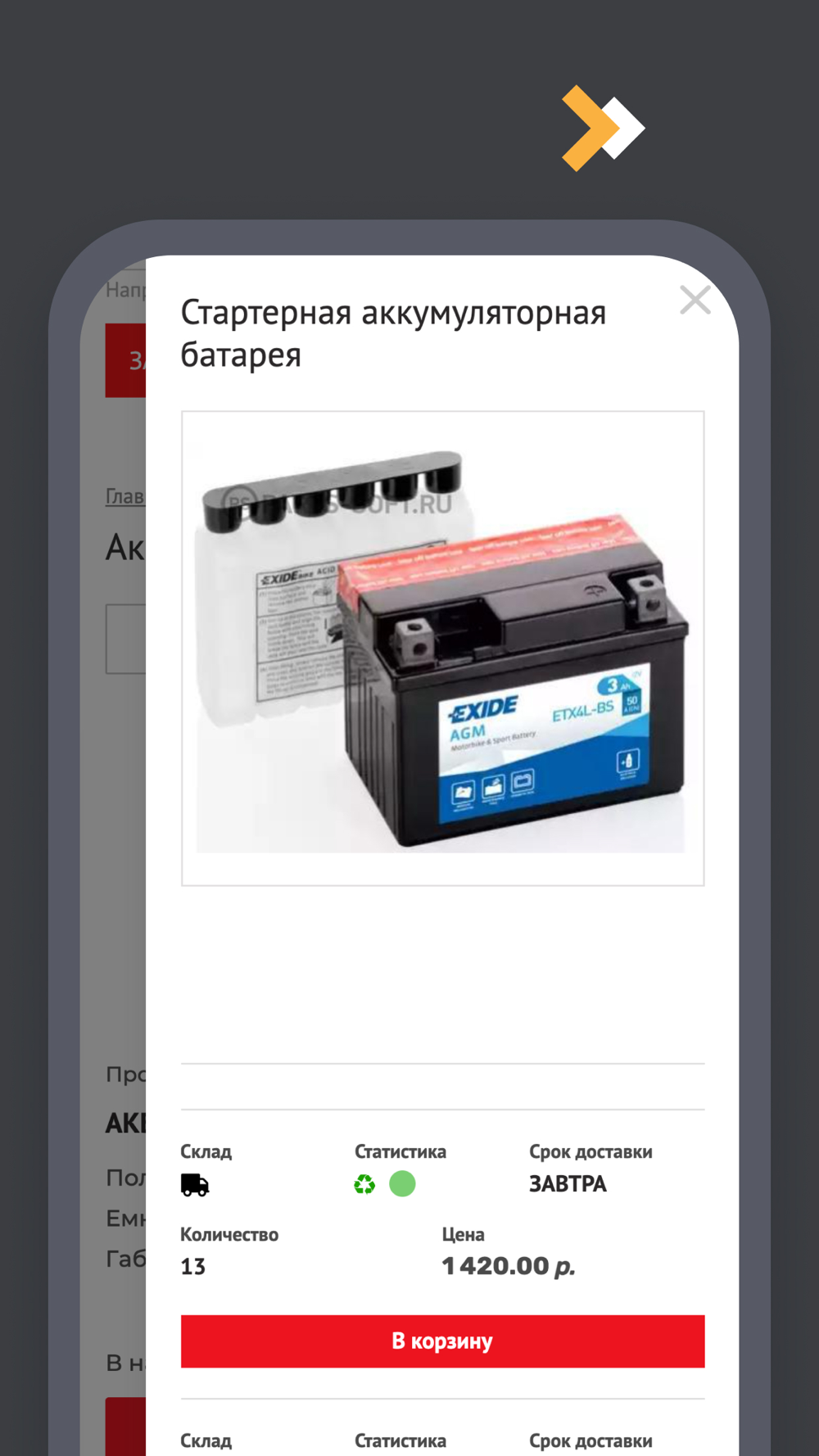Close the battery popup with the X
This screenshot has height=1456, width=819.
click(695, 301)
